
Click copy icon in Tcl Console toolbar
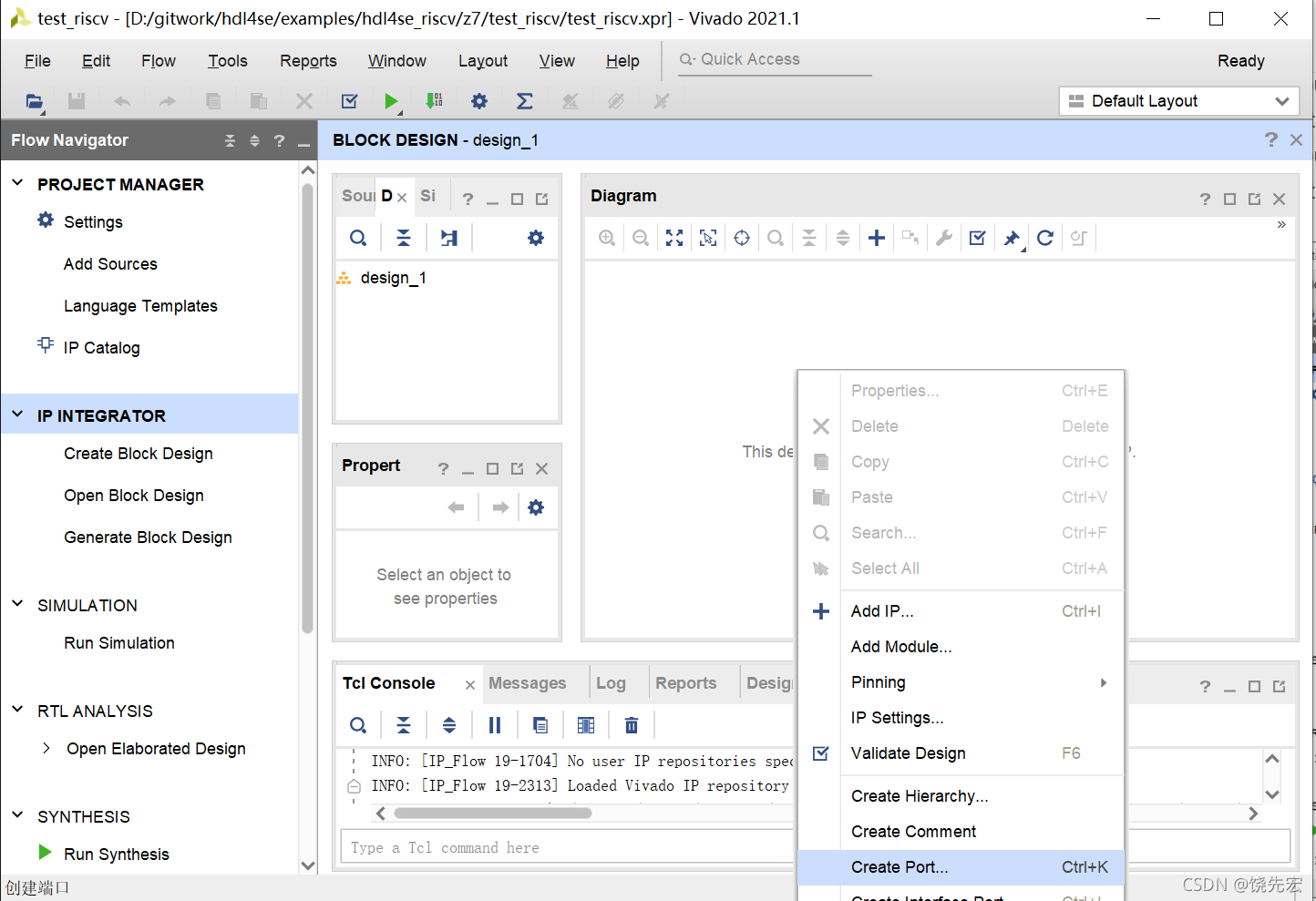click(540, 725)
